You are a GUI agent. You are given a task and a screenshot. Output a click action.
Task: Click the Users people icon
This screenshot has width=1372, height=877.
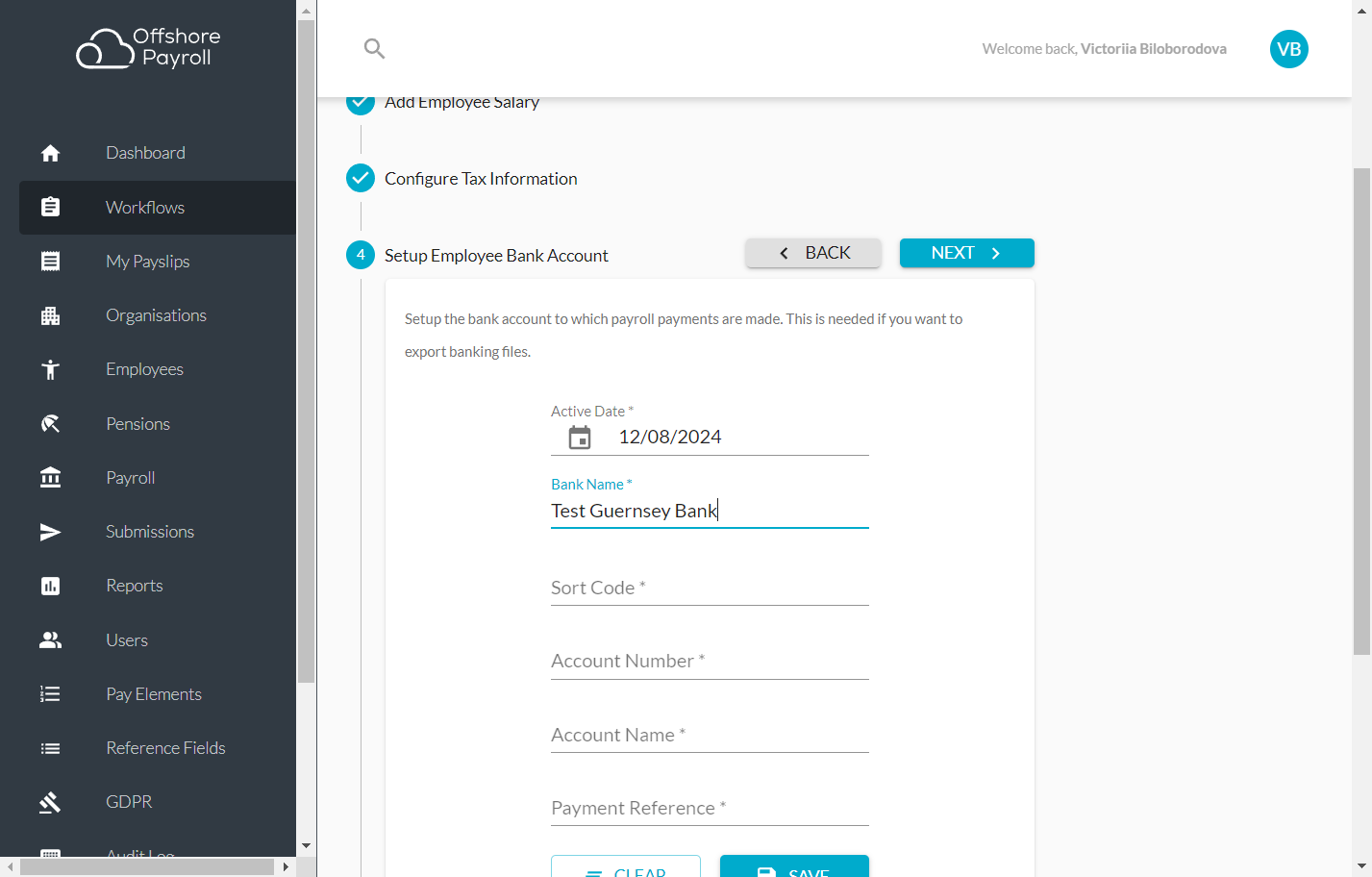pos(51,640)
